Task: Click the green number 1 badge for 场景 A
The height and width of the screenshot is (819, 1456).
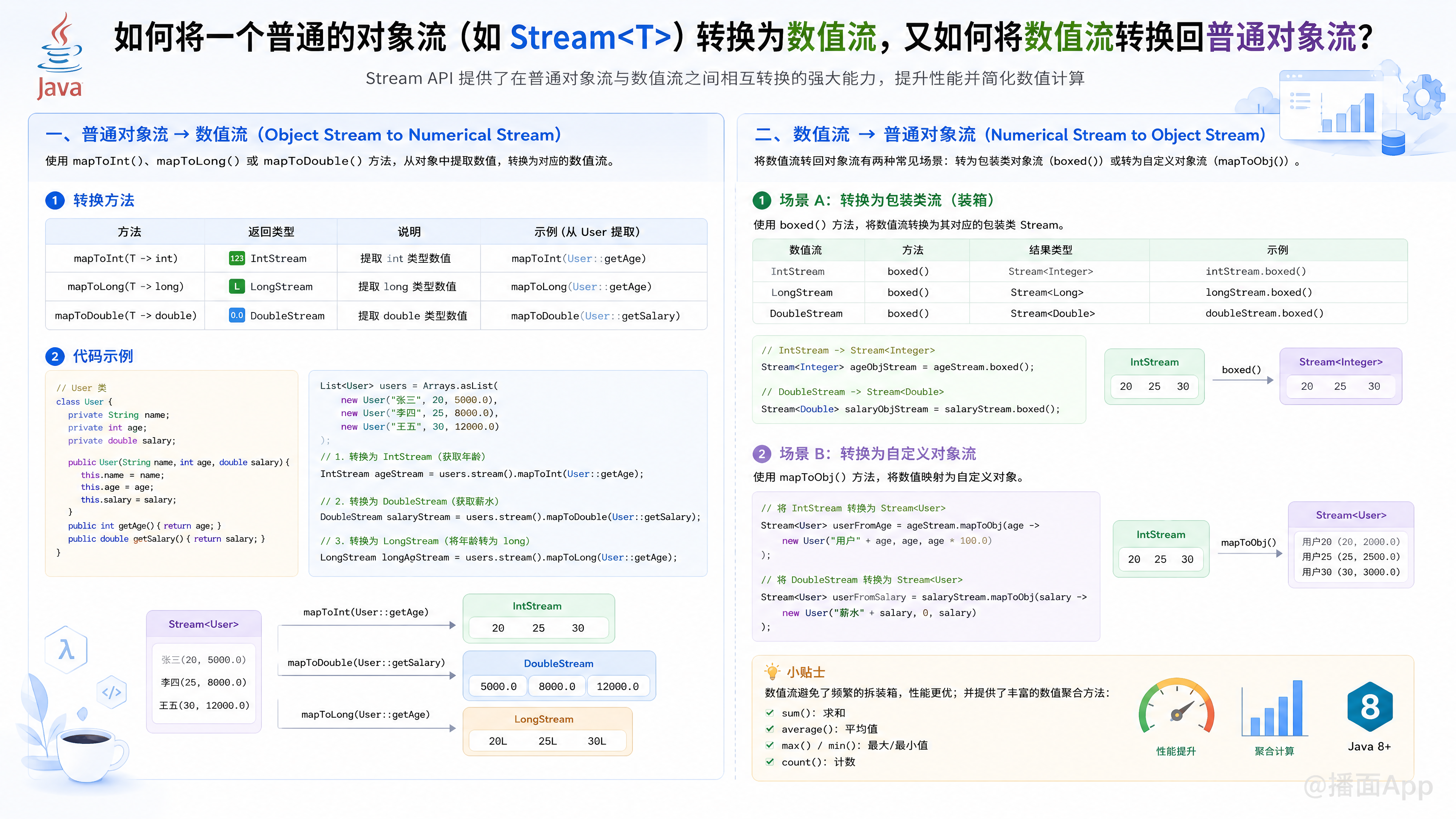Action: tap(762, 200)
